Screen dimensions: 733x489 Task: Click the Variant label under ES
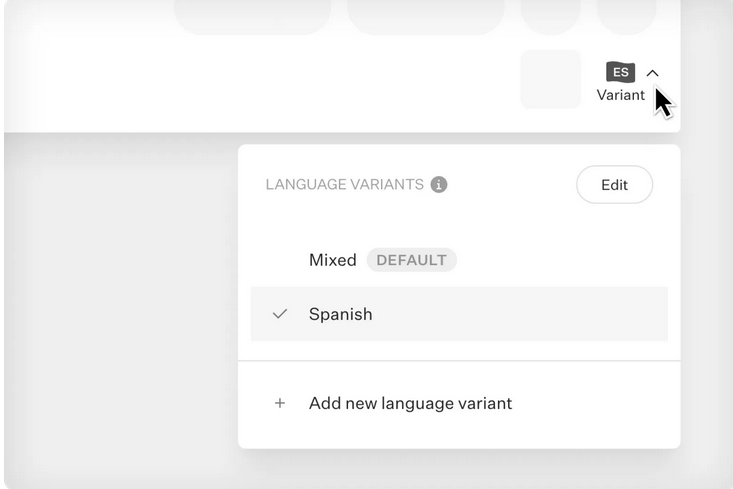(620, 95)
